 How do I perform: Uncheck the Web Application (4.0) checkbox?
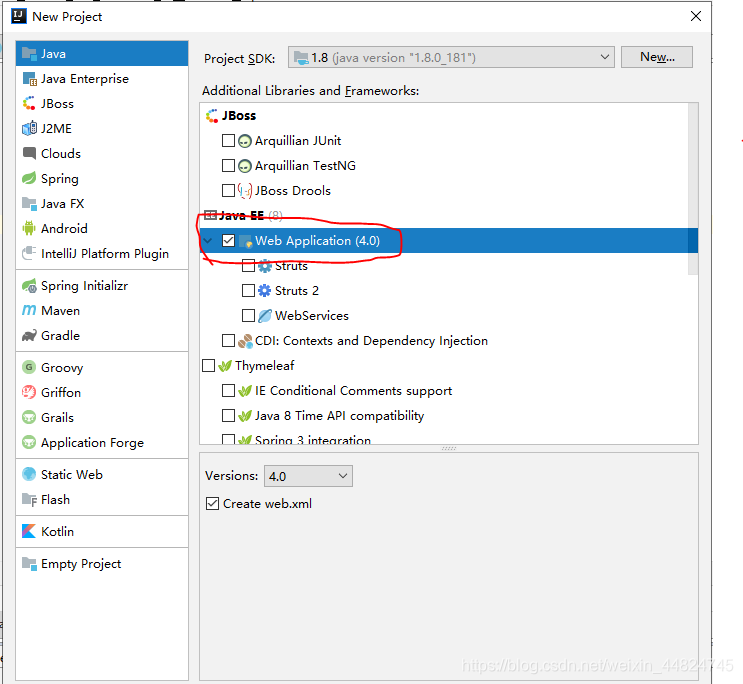tap(228, 240)
